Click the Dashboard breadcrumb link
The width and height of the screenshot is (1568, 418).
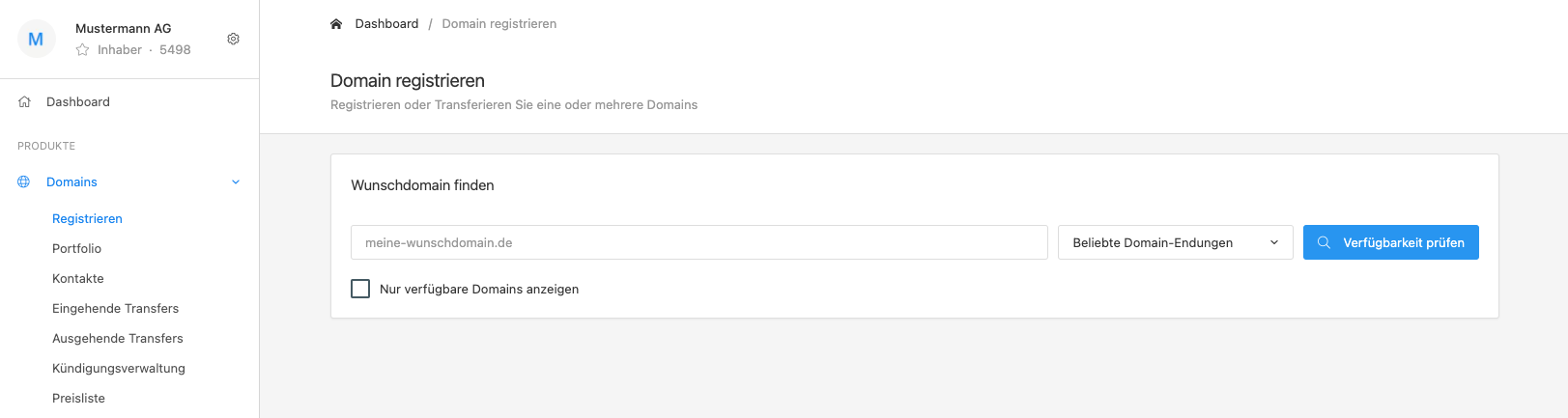(386, 23)
